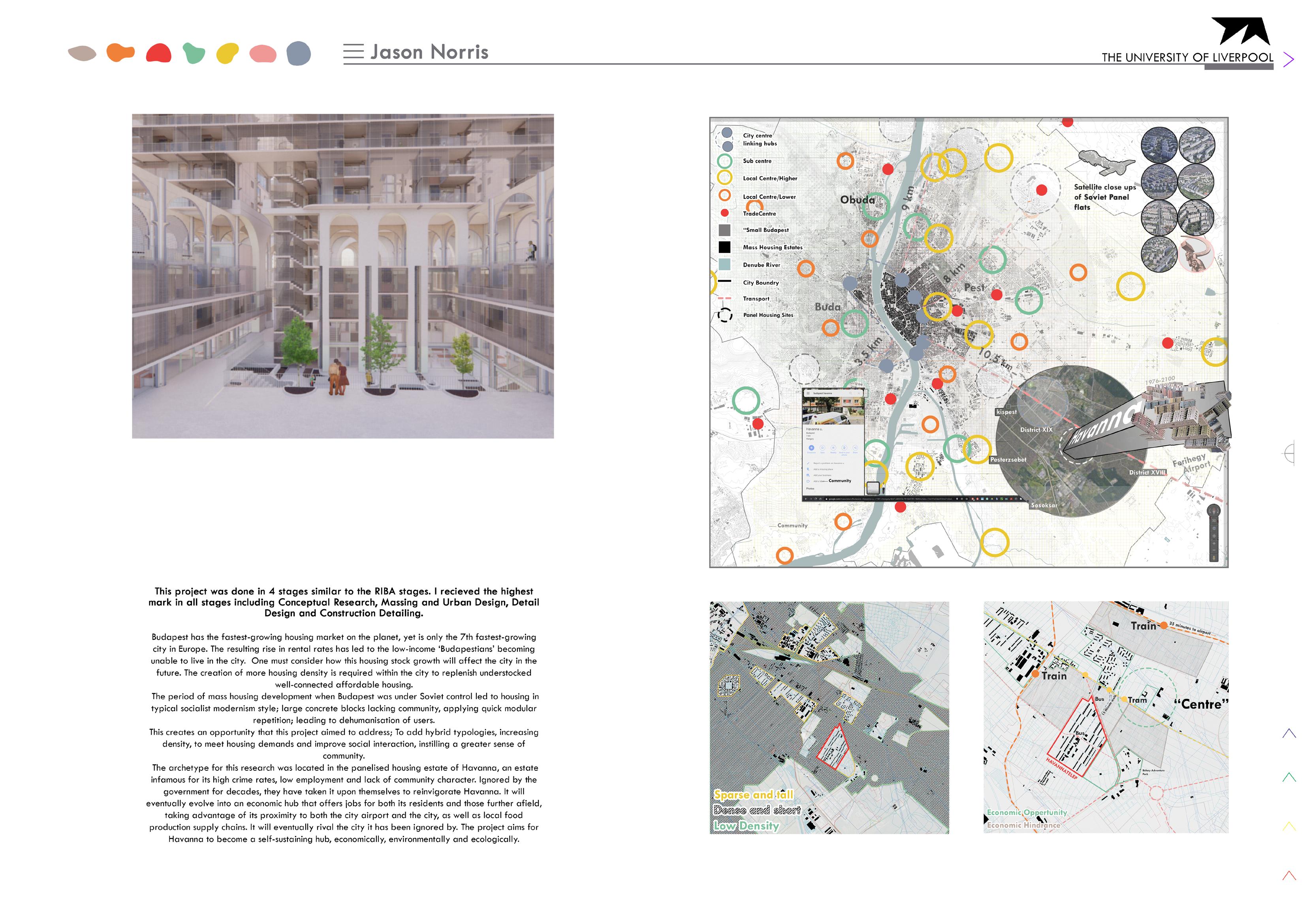1307x924 pixels.
Task: Select the yellow blob swatch
Action: point(228,53)
